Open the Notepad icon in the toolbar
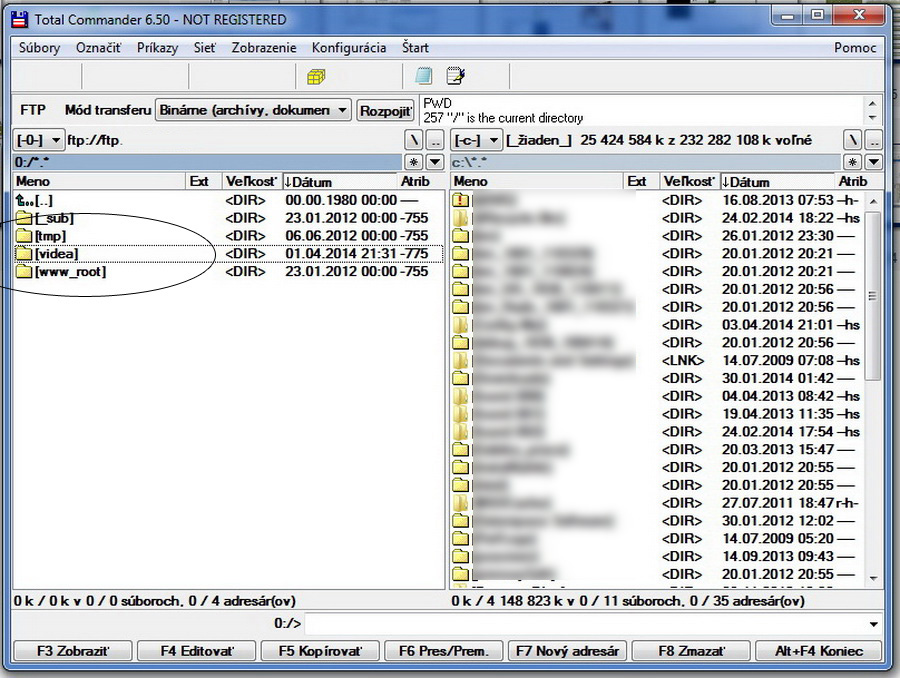 coord(423,76)
